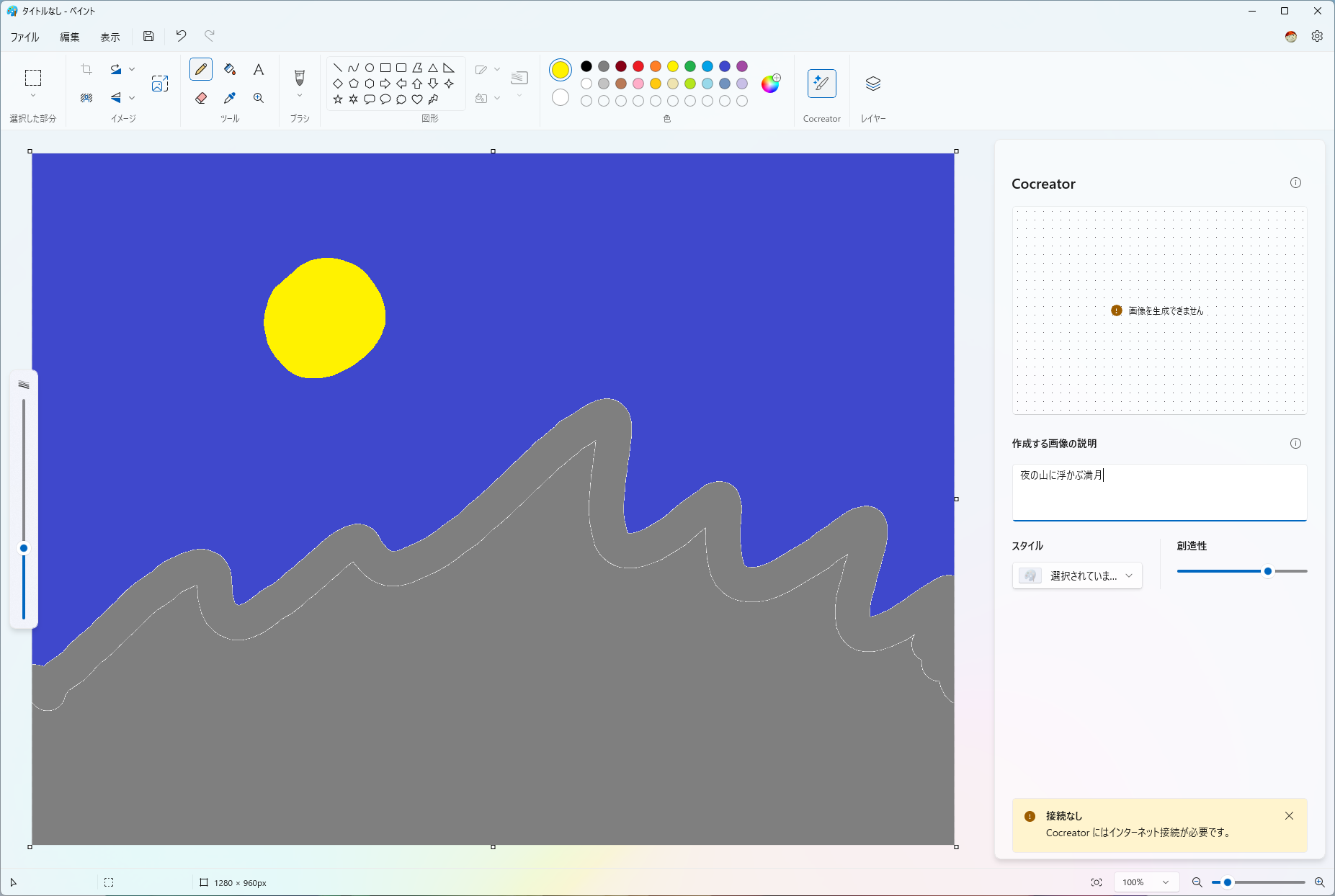Select the Eraser tool
This screenshot has width=1335, height=896.
(x=201, y=98)
